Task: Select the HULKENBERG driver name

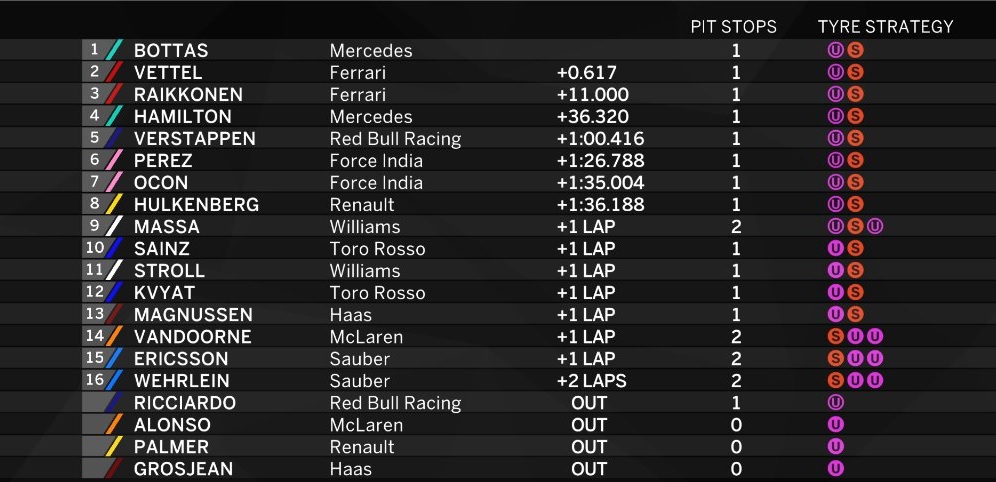Action: [196, 204]
